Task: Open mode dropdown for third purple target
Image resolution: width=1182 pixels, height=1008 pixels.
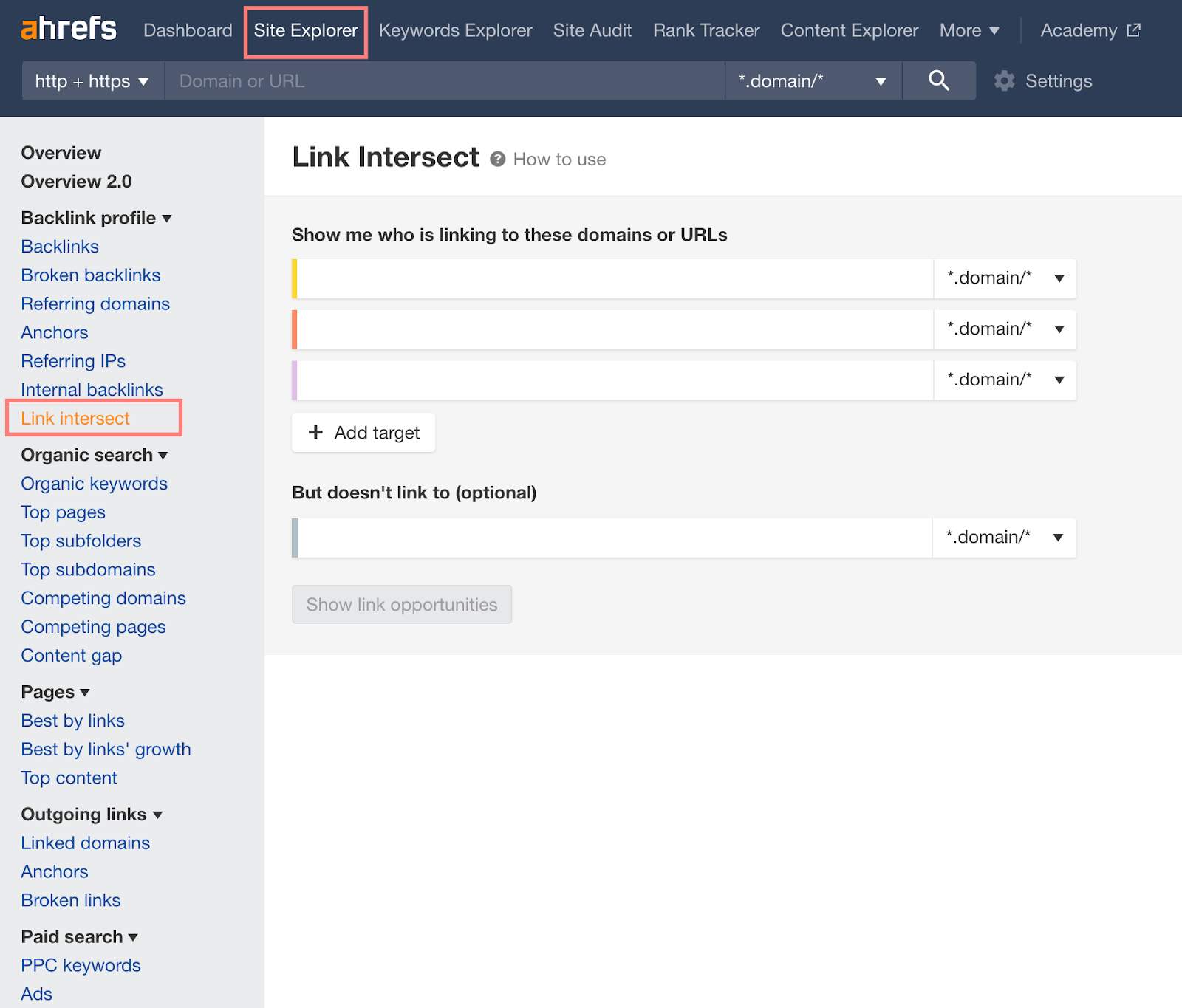Action: coord(1005,380)
